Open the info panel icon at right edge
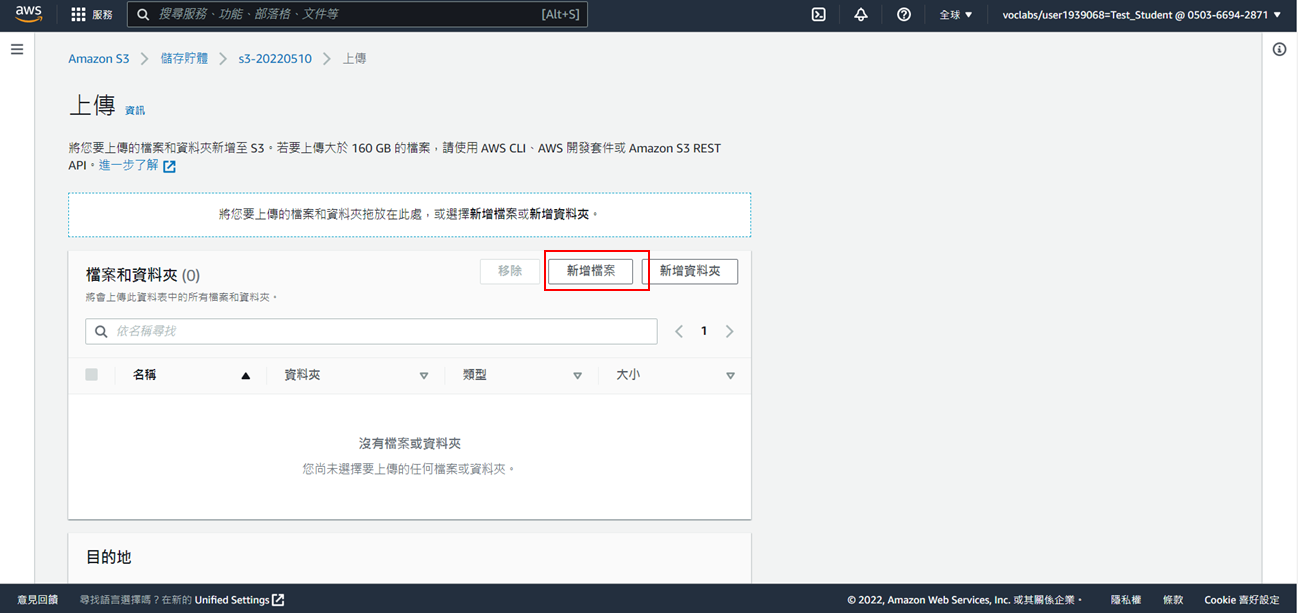1298x613 pixels. click(x=1279, y=49)
